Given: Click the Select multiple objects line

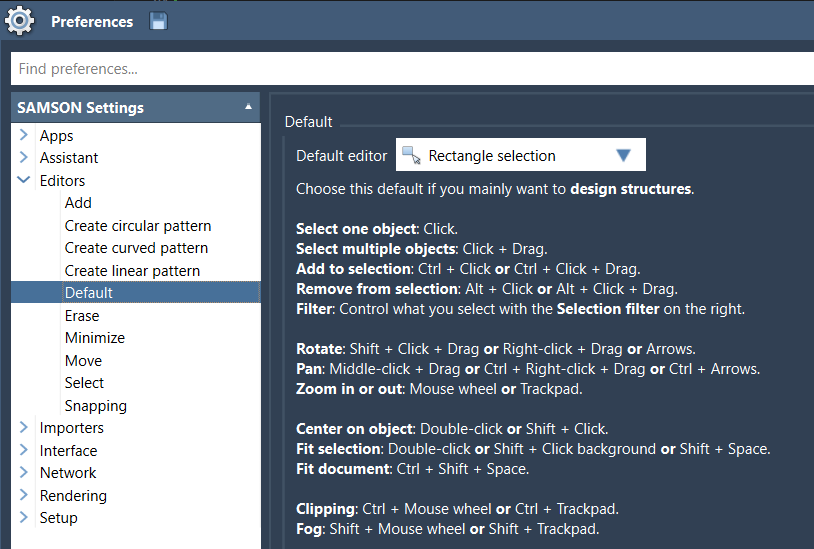Looking at the screenshot, I should (422, 249).
